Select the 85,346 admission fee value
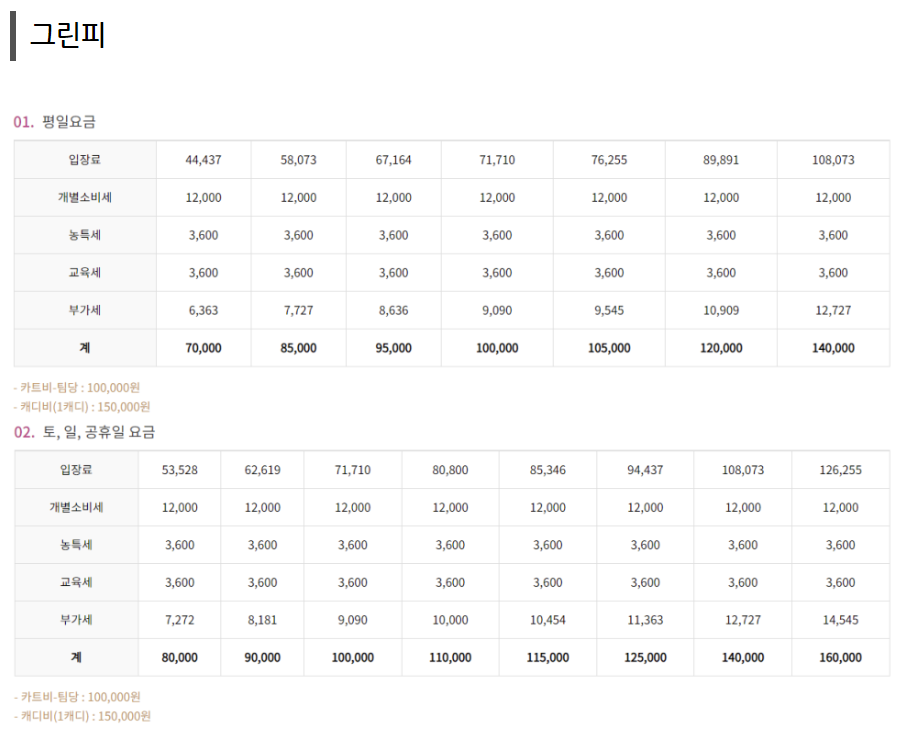906x755 pixels. 548,470
